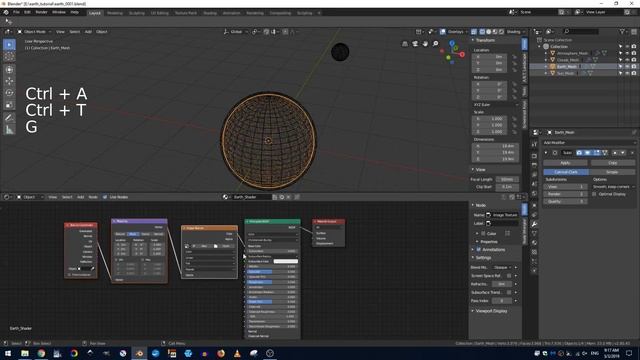This screenshot has width=640, height=360.
Task: Click the Render properties tab icon
Action: [x=534, y=156]
